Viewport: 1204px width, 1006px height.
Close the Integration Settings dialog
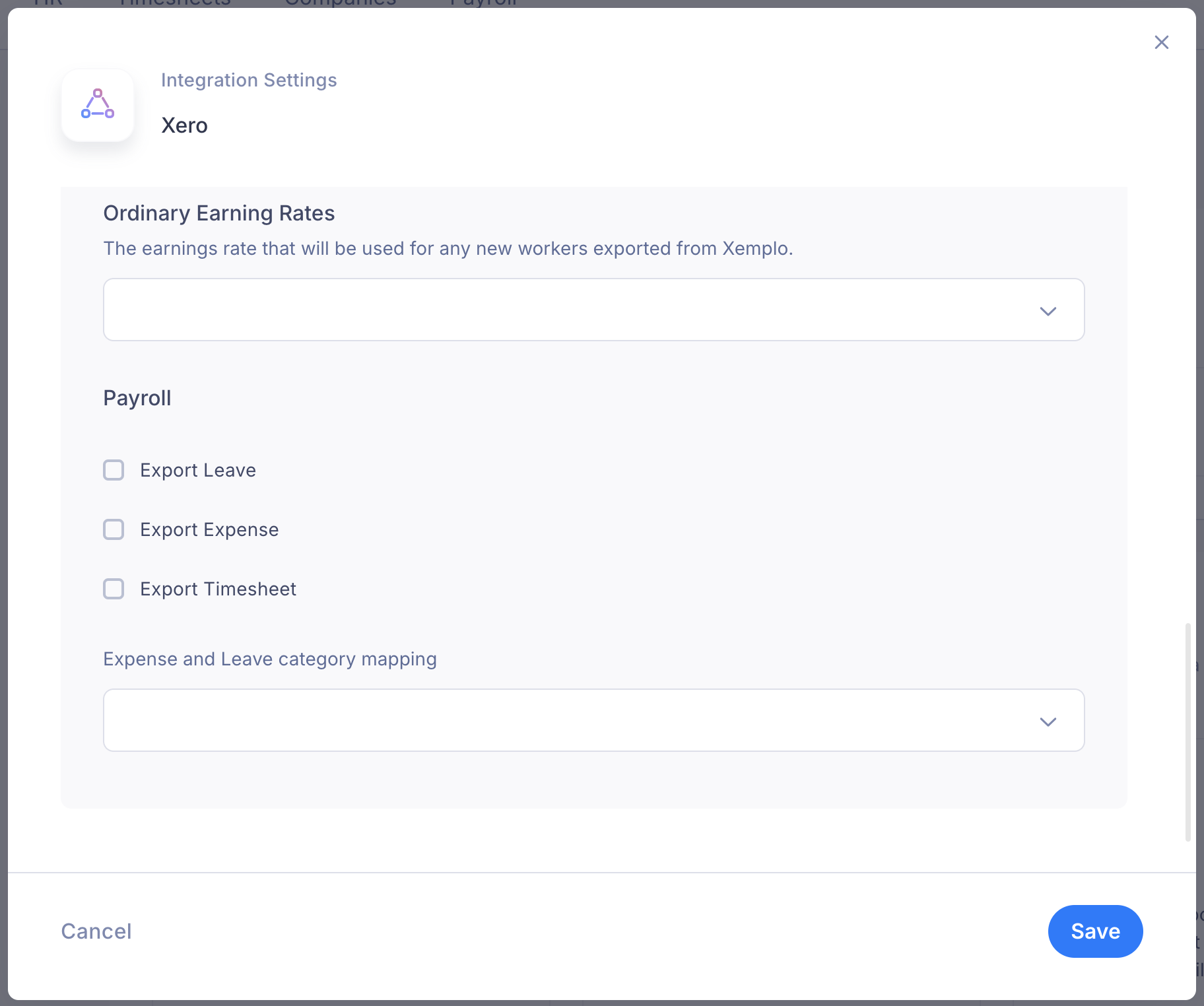pos(1162,42)
